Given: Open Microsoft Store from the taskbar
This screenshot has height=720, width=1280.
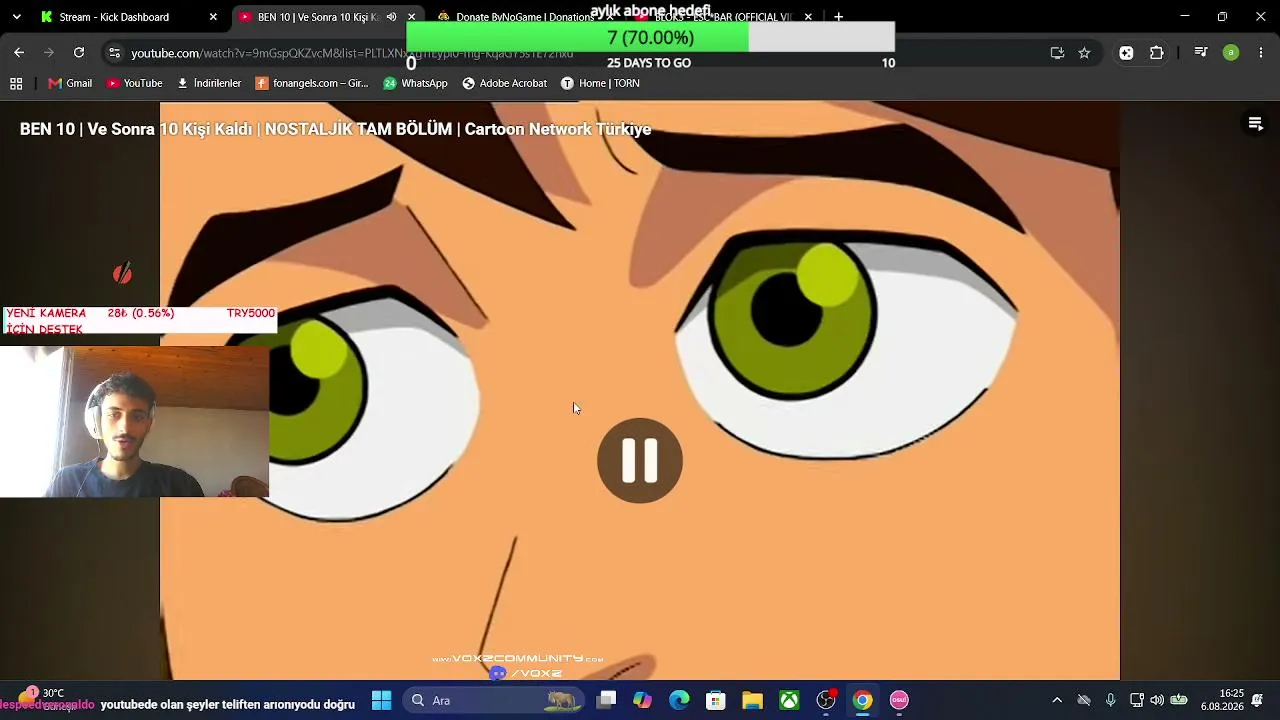Looking at the screenshot, I should coord(716,700).
